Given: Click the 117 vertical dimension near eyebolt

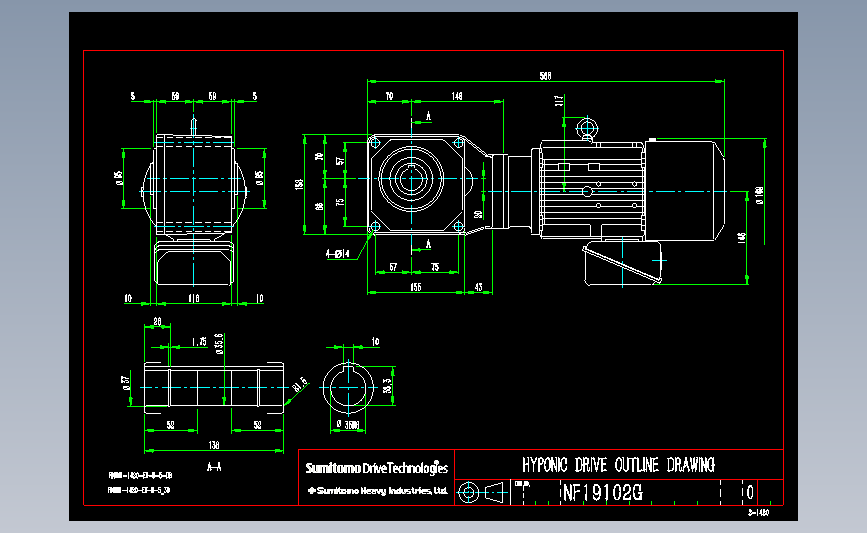Looking at the screenshot, I should 559,101.
